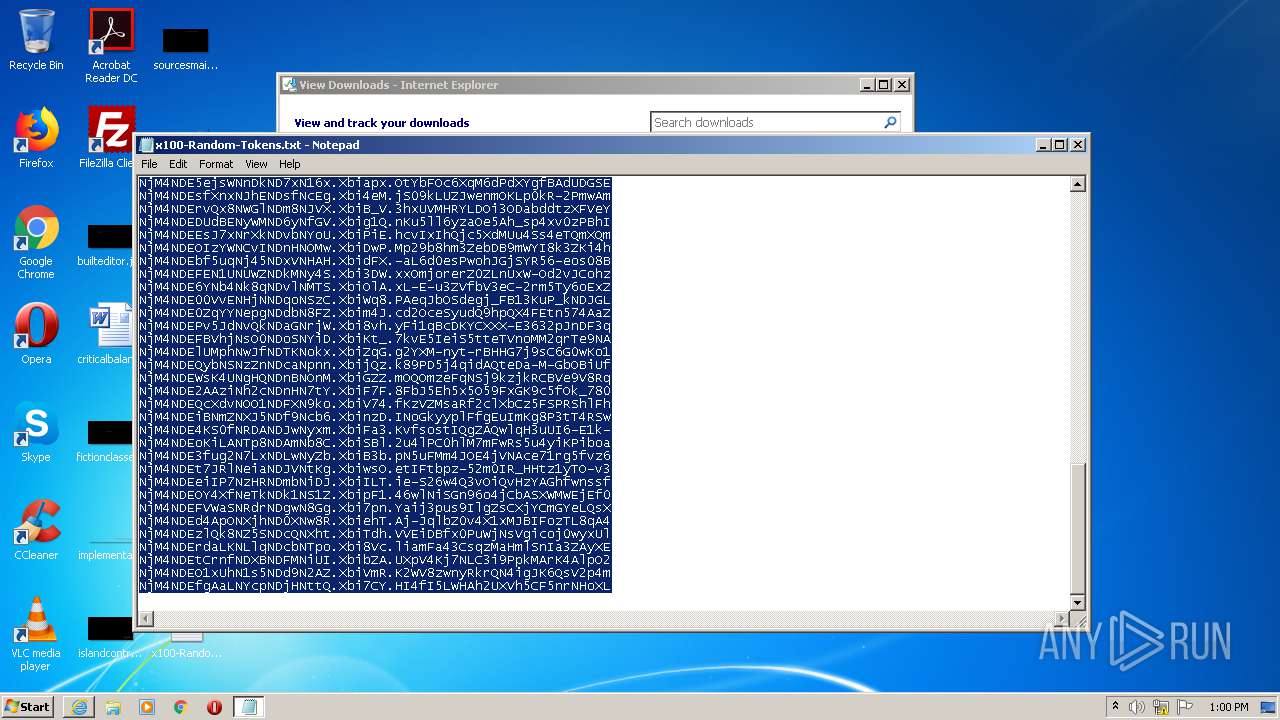Click 'View and track your downloads' heading
Screen dimensions: 1280x720
(x=382, y=123)
